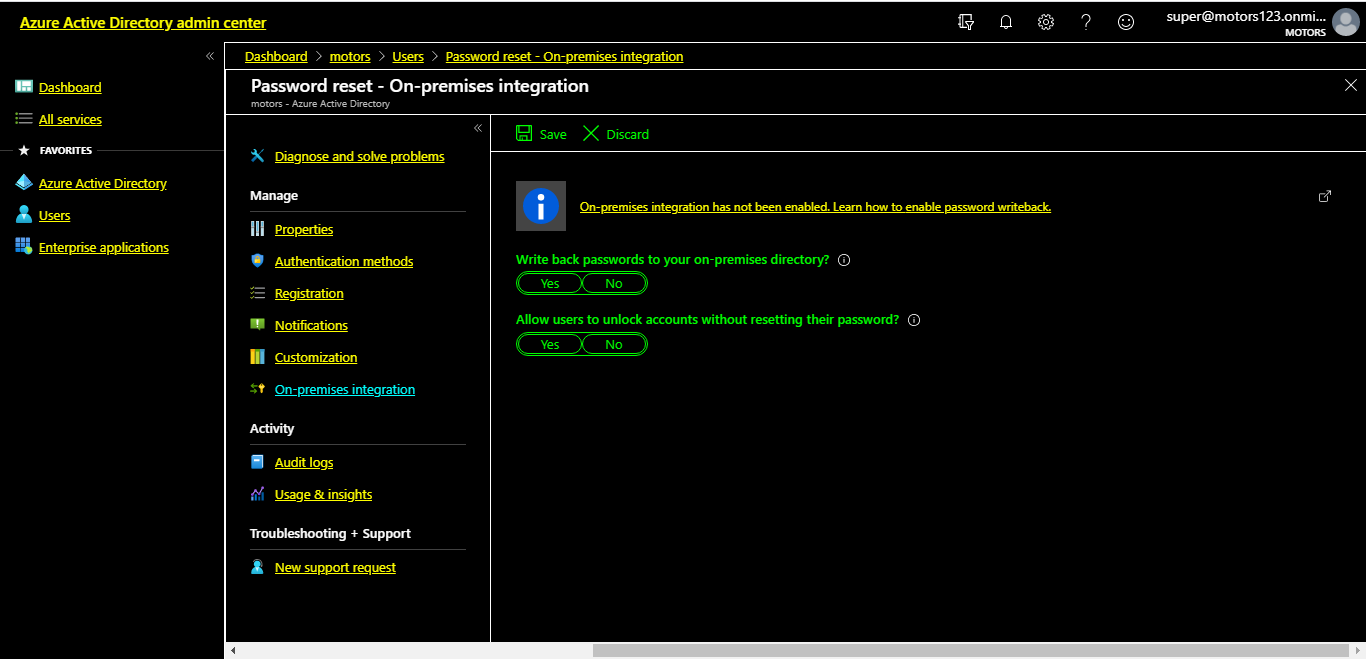The height and width of the screenshot is (659, 1366).
Task: Select Customization menu item
Action: 316,357
